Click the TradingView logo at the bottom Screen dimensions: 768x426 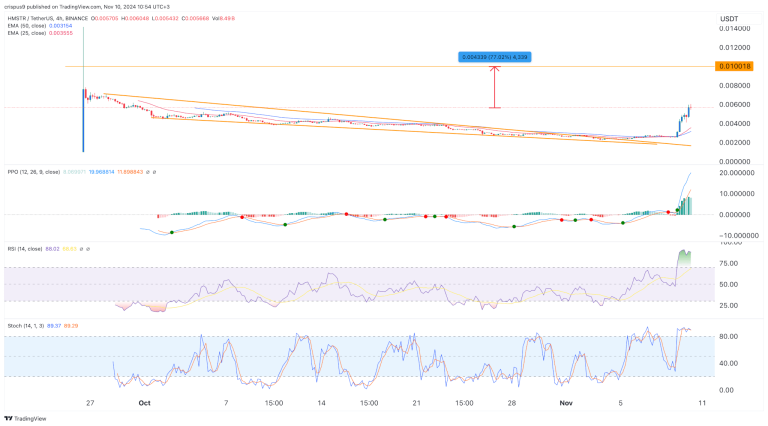pos(25,419)
